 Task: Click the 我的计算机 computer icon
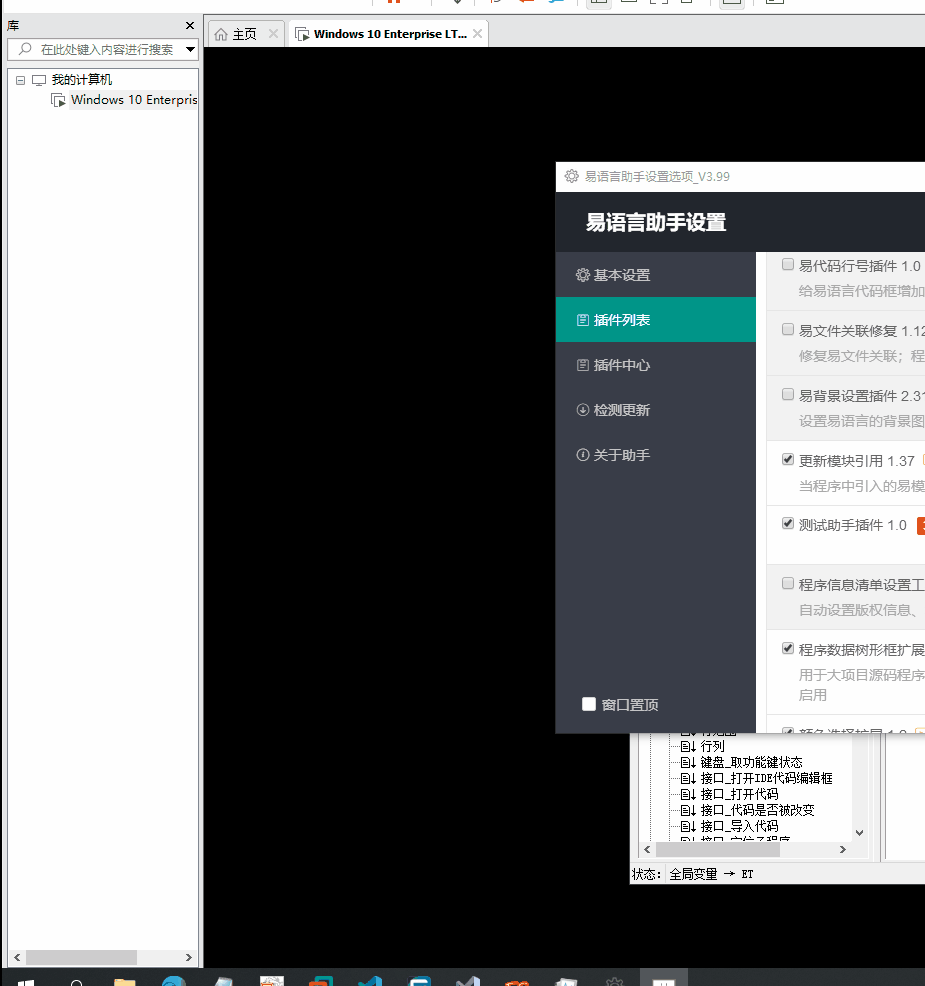[39, 80]
